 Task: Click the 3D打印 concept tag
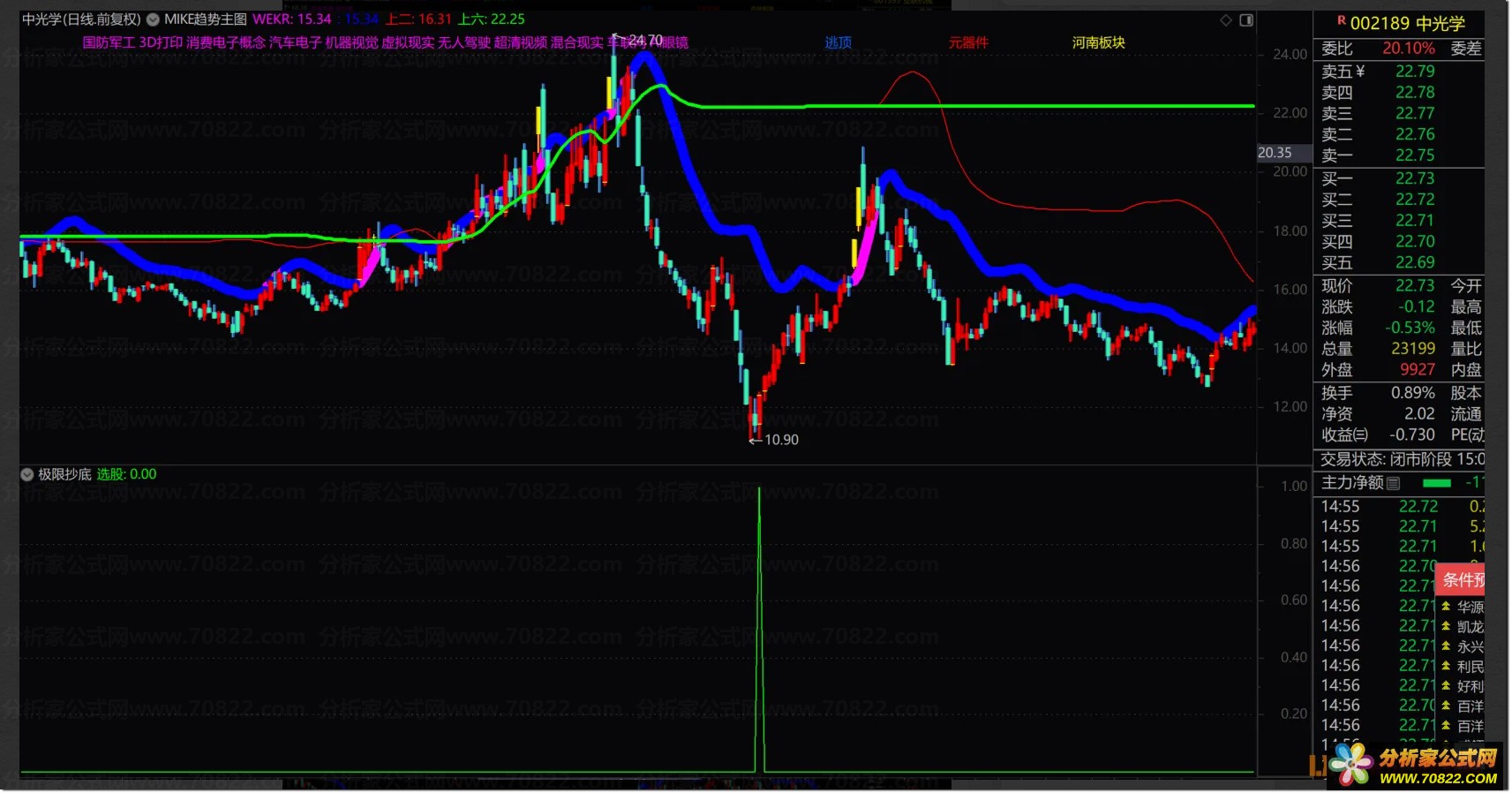161,42
